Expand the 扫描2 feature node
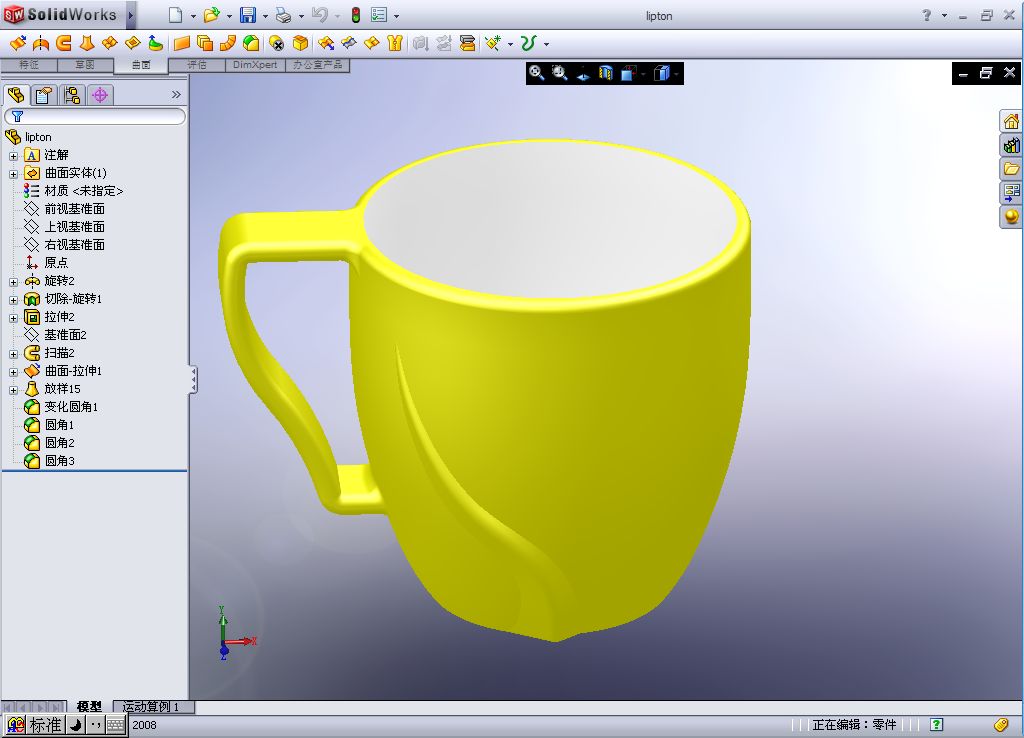Screen dimensions: 1024x738 [13, 354]
